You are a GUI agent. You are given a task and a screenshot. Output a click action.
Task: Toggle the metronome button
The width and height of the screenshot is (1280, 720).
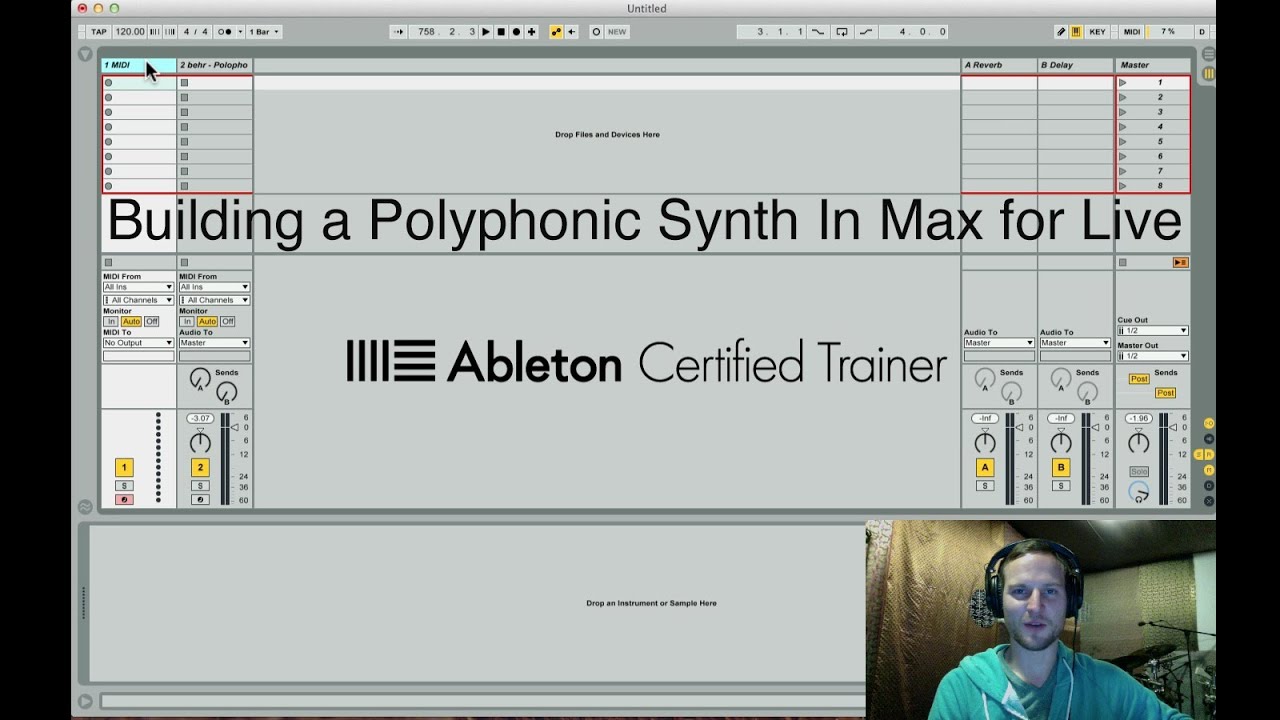click(226, 32)
